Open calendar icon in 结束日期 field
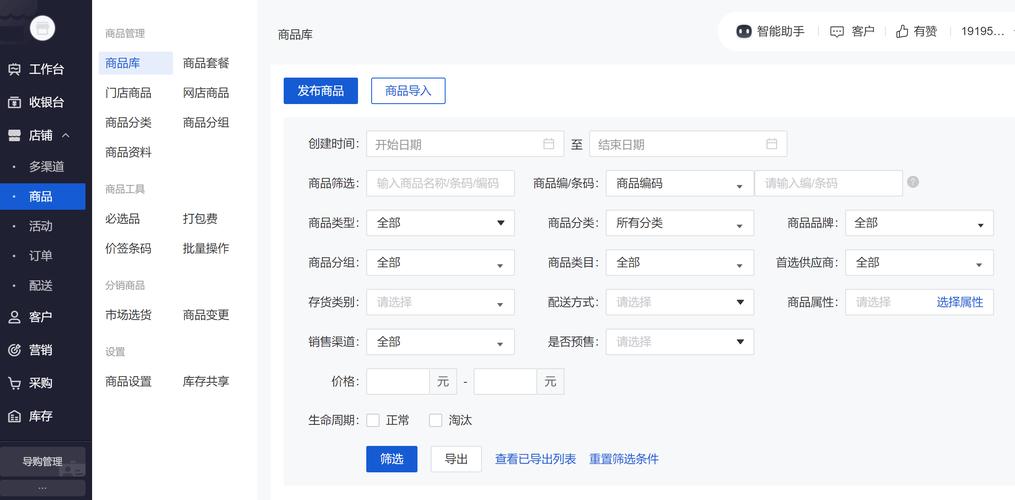 [x=771, y=144]
